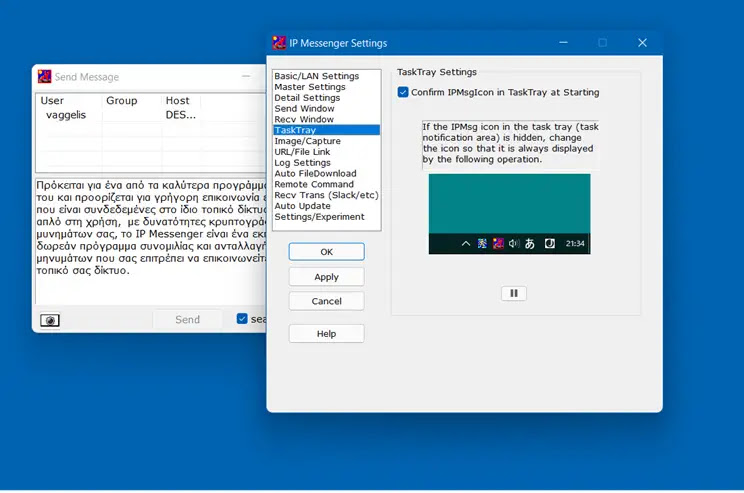Click the OK button
The height and width of the screenshot is (493, 744).
tap(326, 252)
